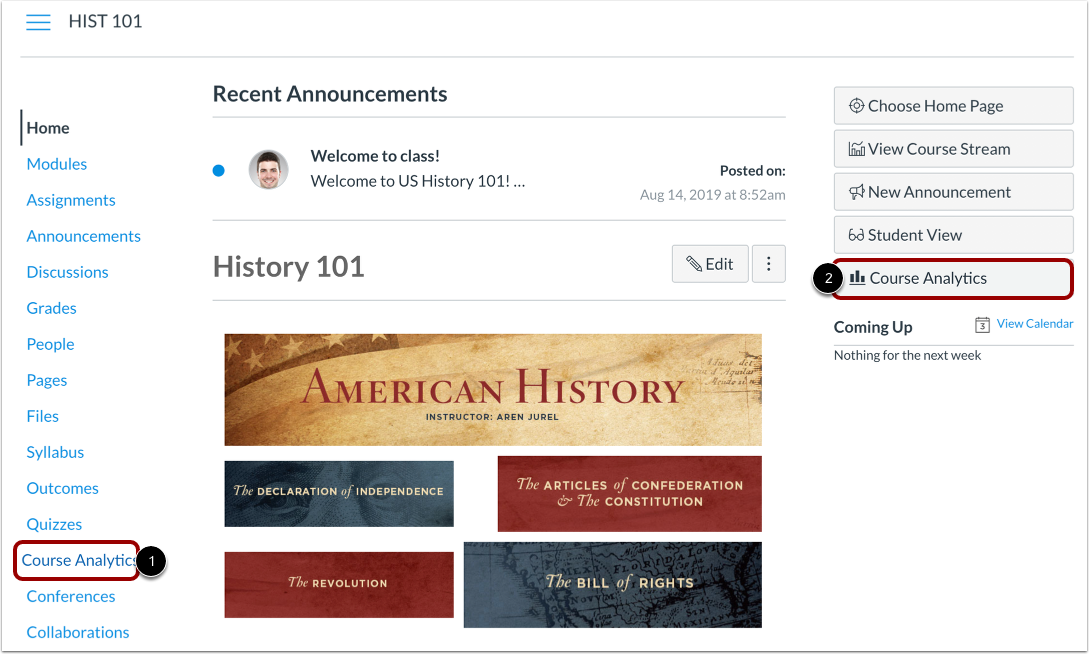Open Modules in course navigation
1089x654 pixels.
tap(57, 164)
